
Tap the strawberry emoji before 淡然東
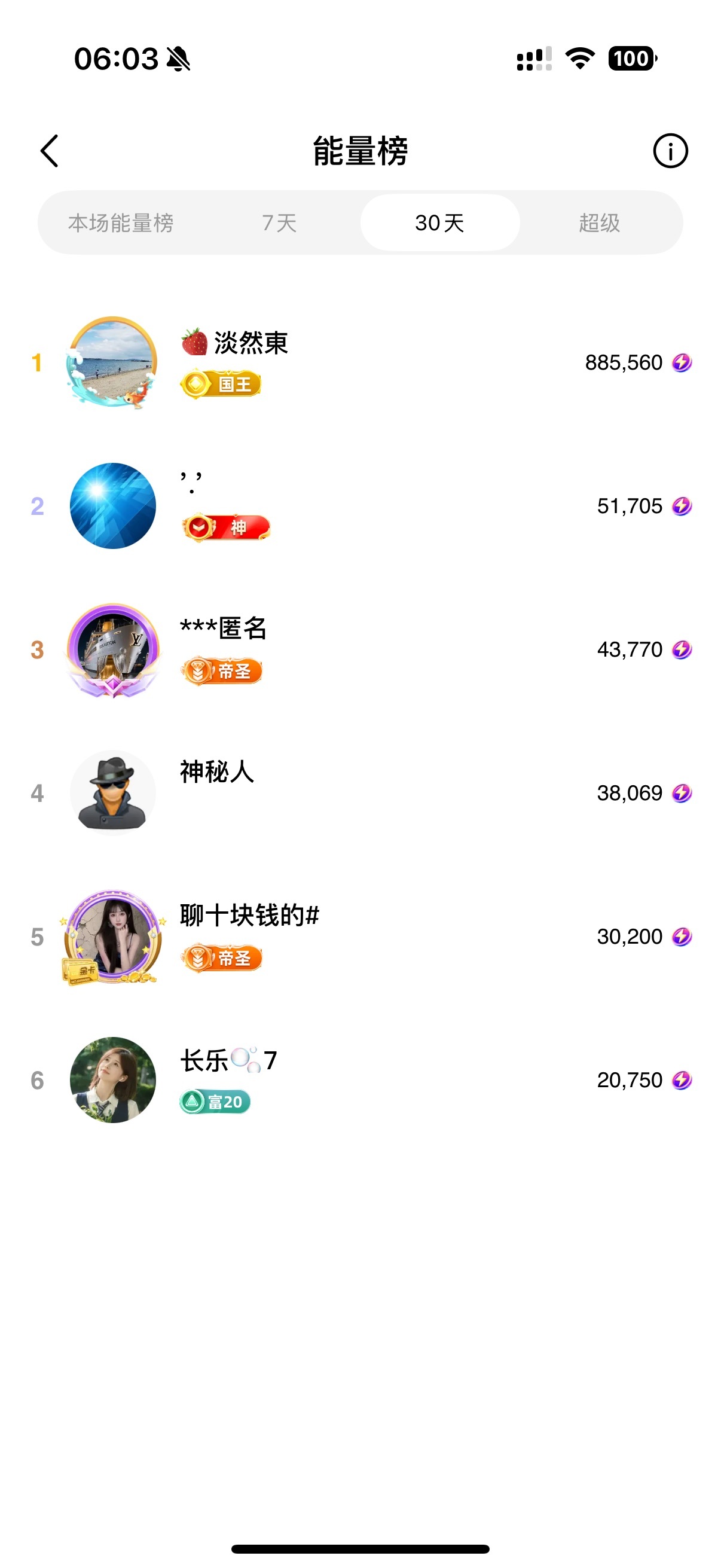coord(194,342)
